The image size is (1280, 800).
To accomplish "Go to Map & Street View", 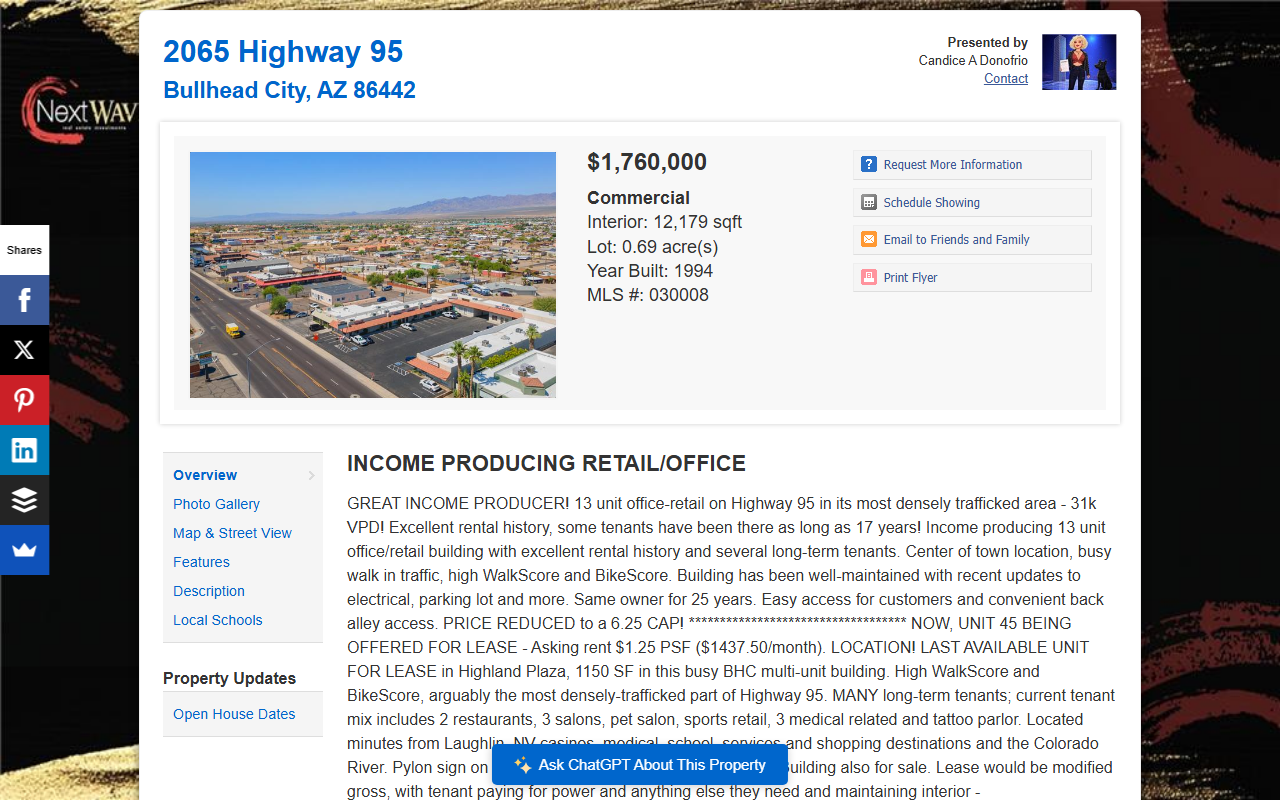I will [x=232, y=533].
